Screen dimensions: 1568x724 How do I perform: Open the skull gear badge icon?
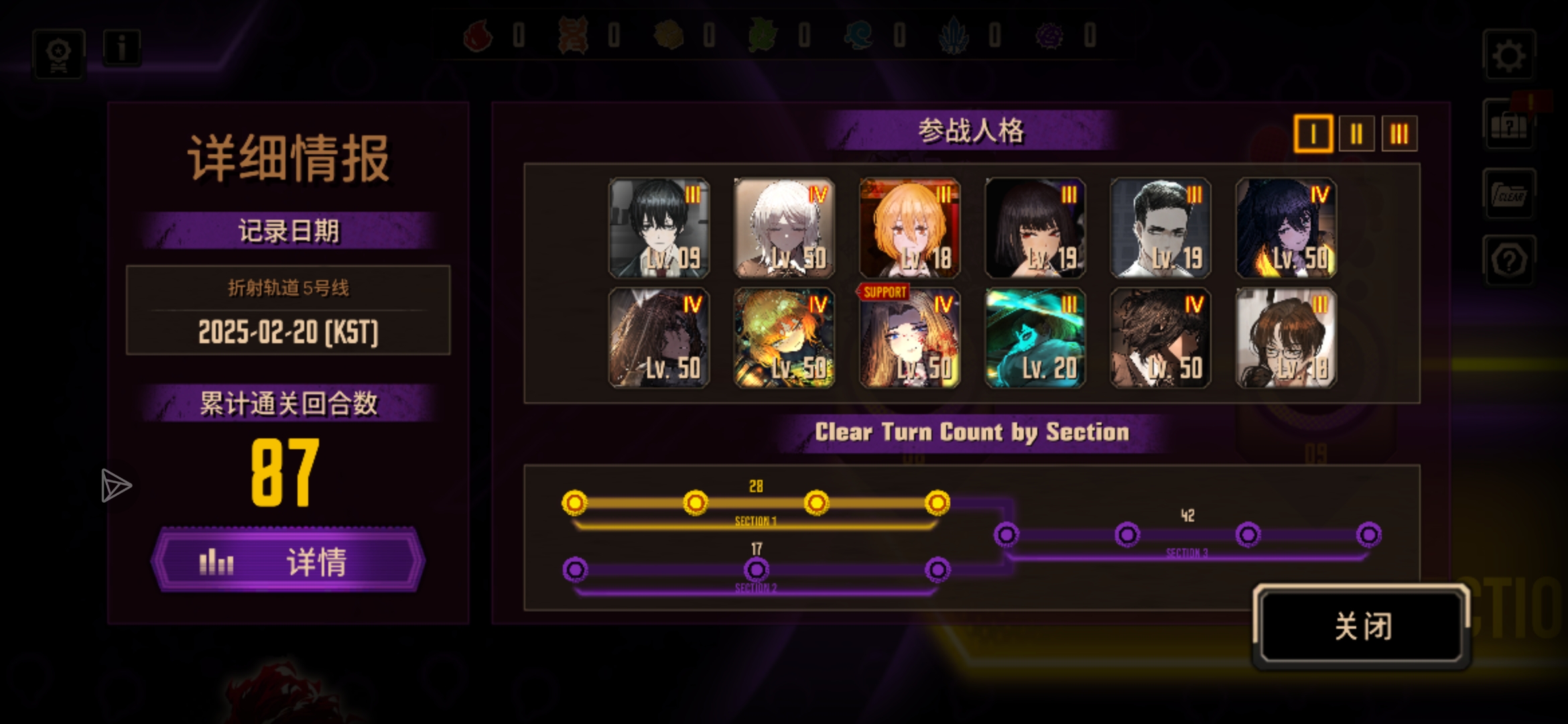(x=59, y=55)
